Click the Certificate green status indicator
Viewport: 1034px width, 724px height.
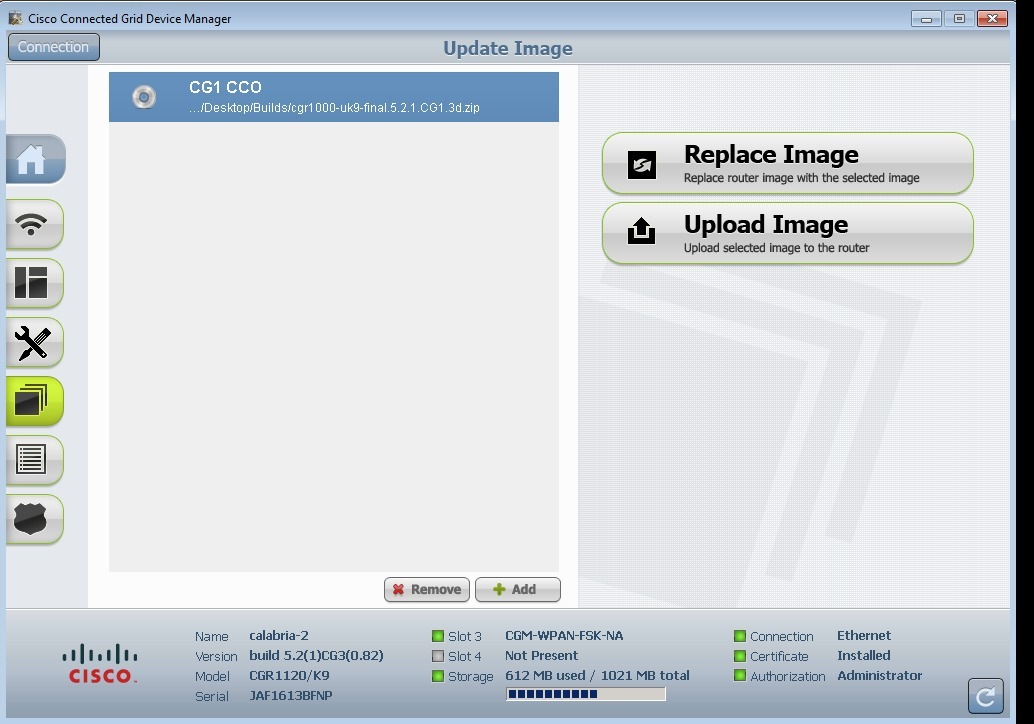pos(740,656)
